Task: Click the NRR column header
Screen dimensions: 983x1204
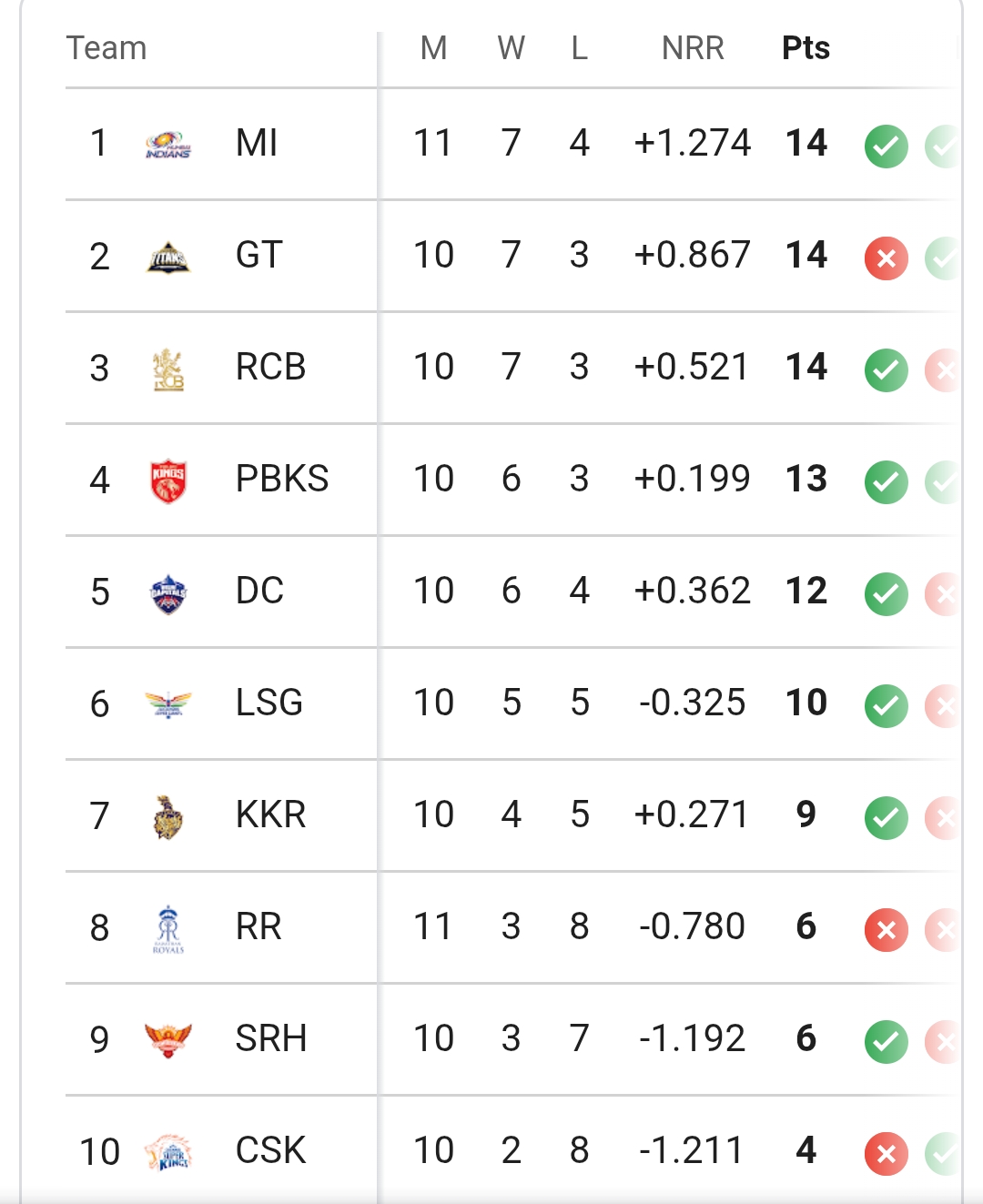Action: pos(693,48)
